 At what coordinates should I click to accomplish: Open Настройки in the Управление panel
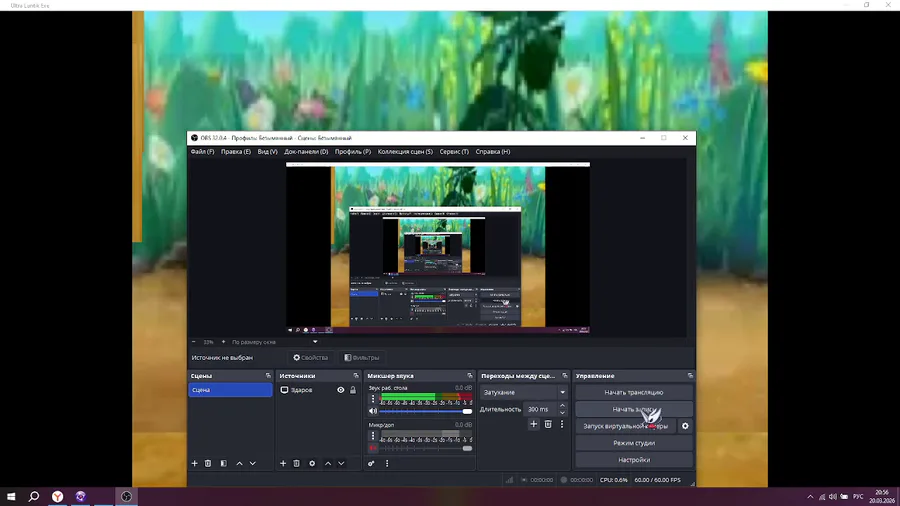click(634, 460)
